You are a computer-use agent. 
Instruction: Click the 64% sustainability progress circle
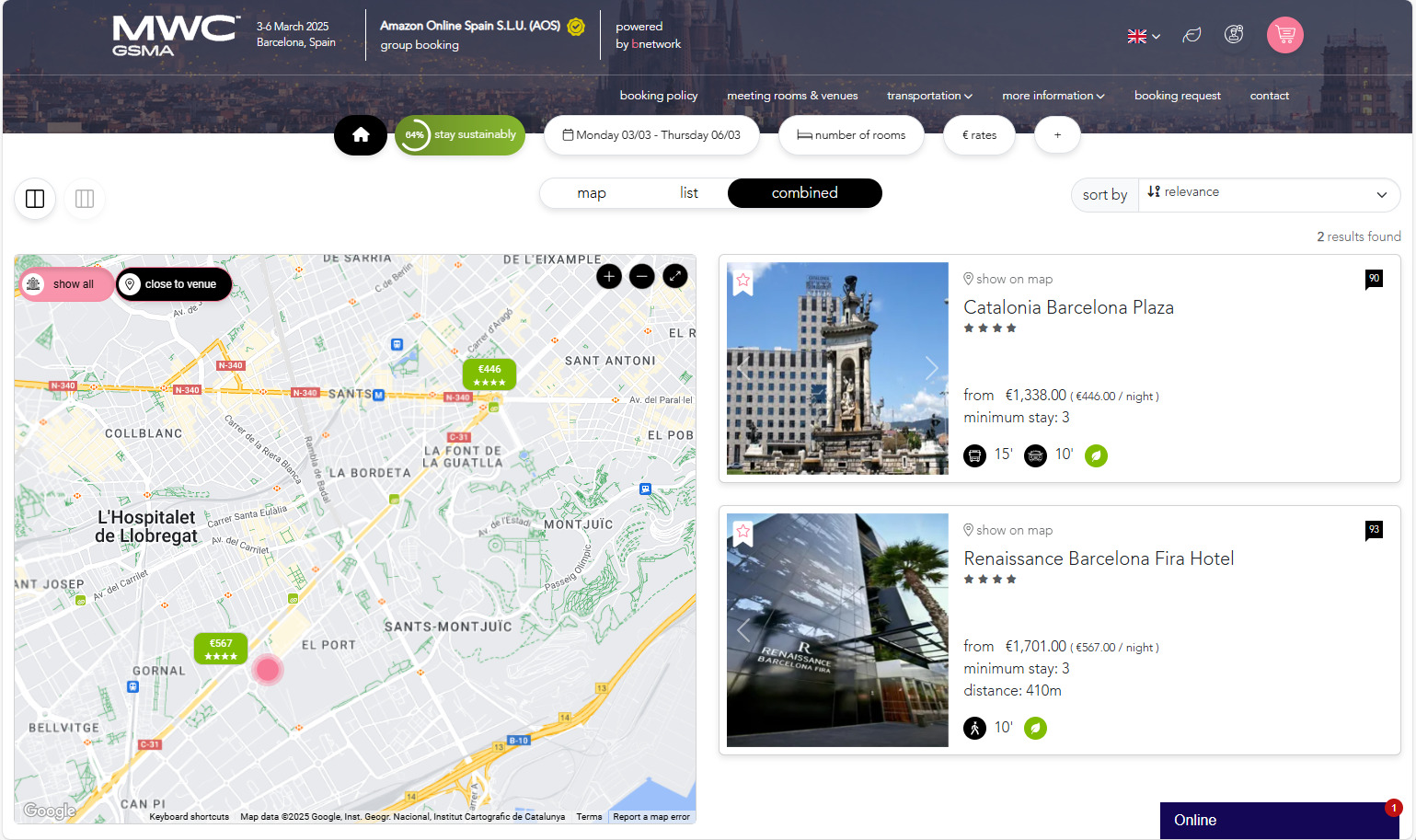pyautogui.click(x=414, y=135)
